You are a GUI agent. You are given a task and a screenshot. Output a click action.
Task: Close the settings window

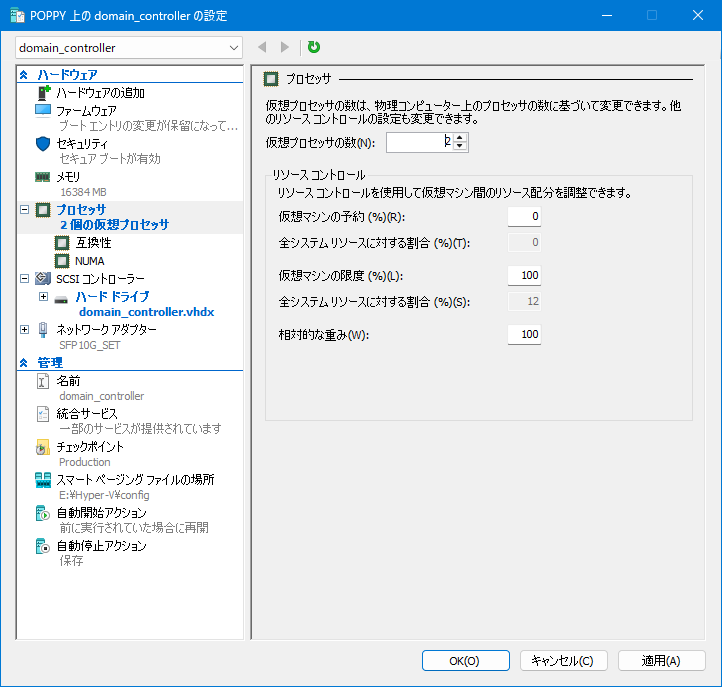(698, 15)
